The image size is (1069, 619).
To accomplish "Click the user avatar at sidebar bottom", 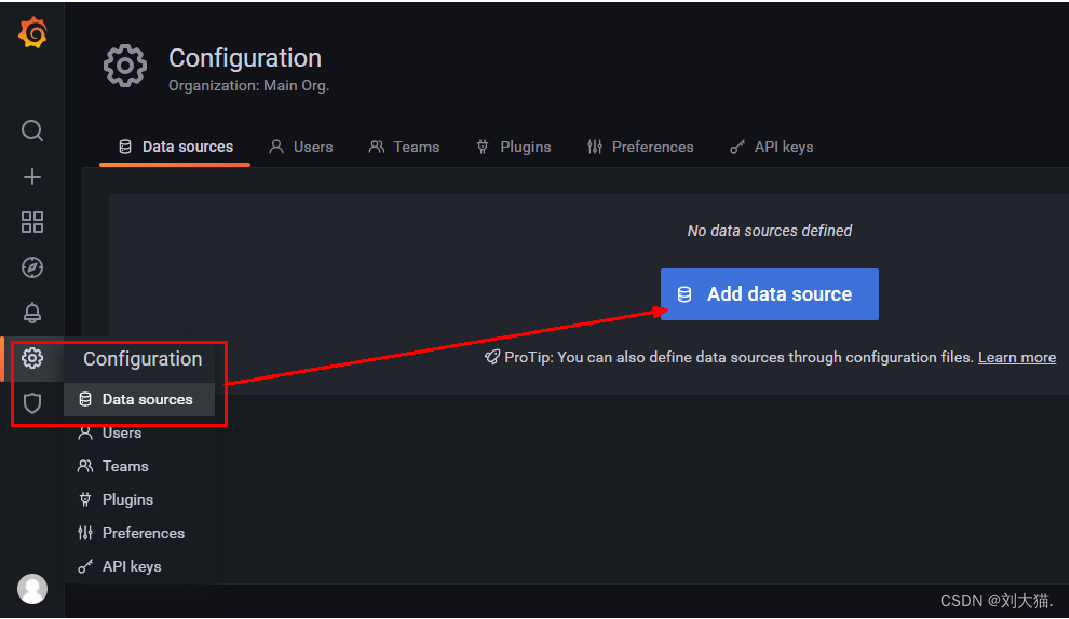I will click(32, 589).
